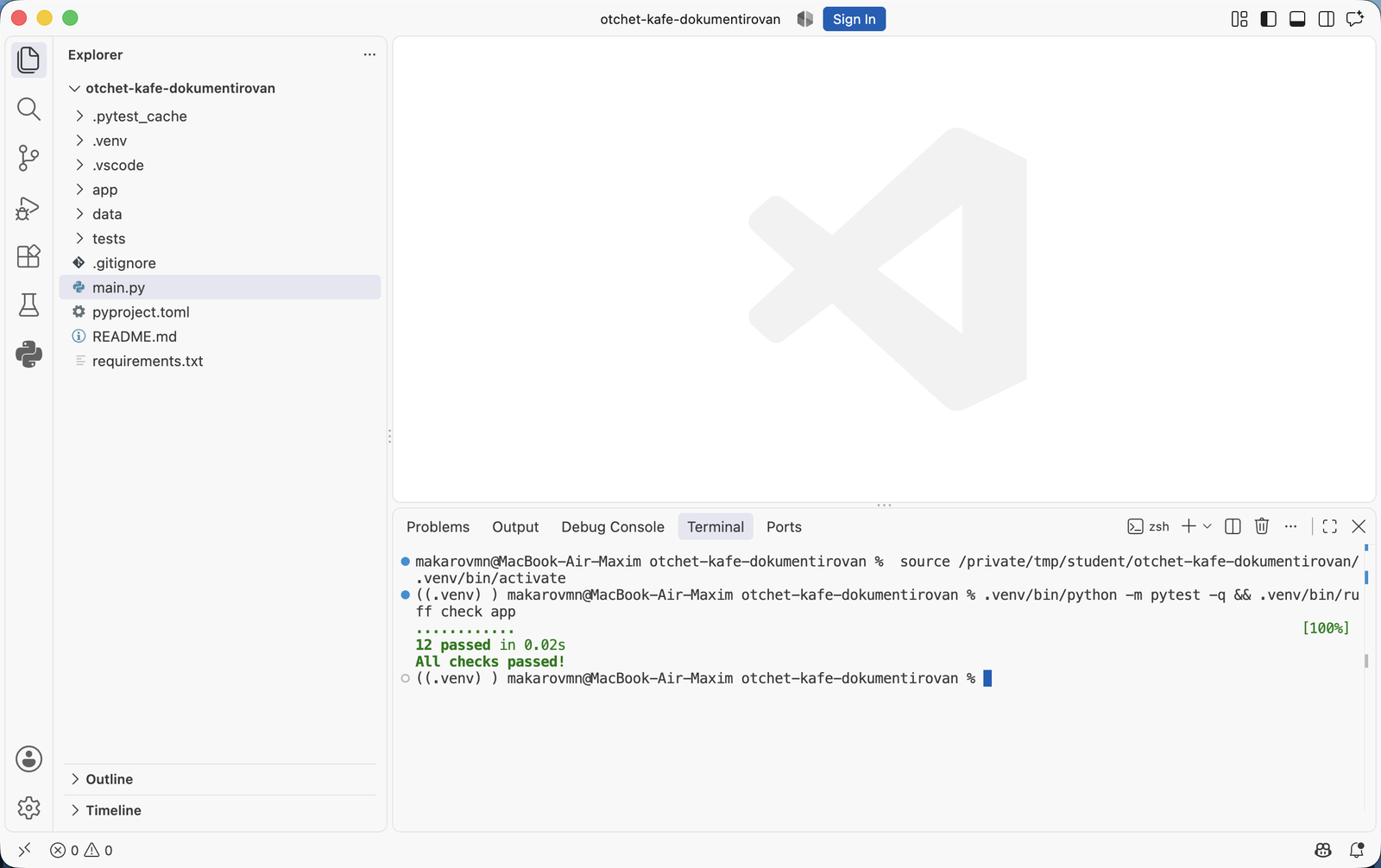Click the terminal scrollbar
This screenshot has width=1381, height=868.
tap(1365, 660)
